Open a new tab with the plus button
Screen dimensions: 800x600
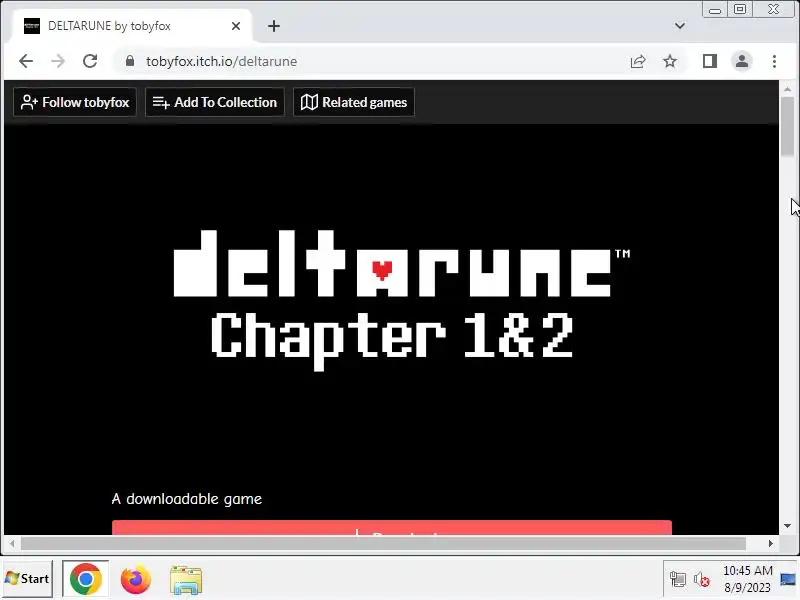coord(274,26)
